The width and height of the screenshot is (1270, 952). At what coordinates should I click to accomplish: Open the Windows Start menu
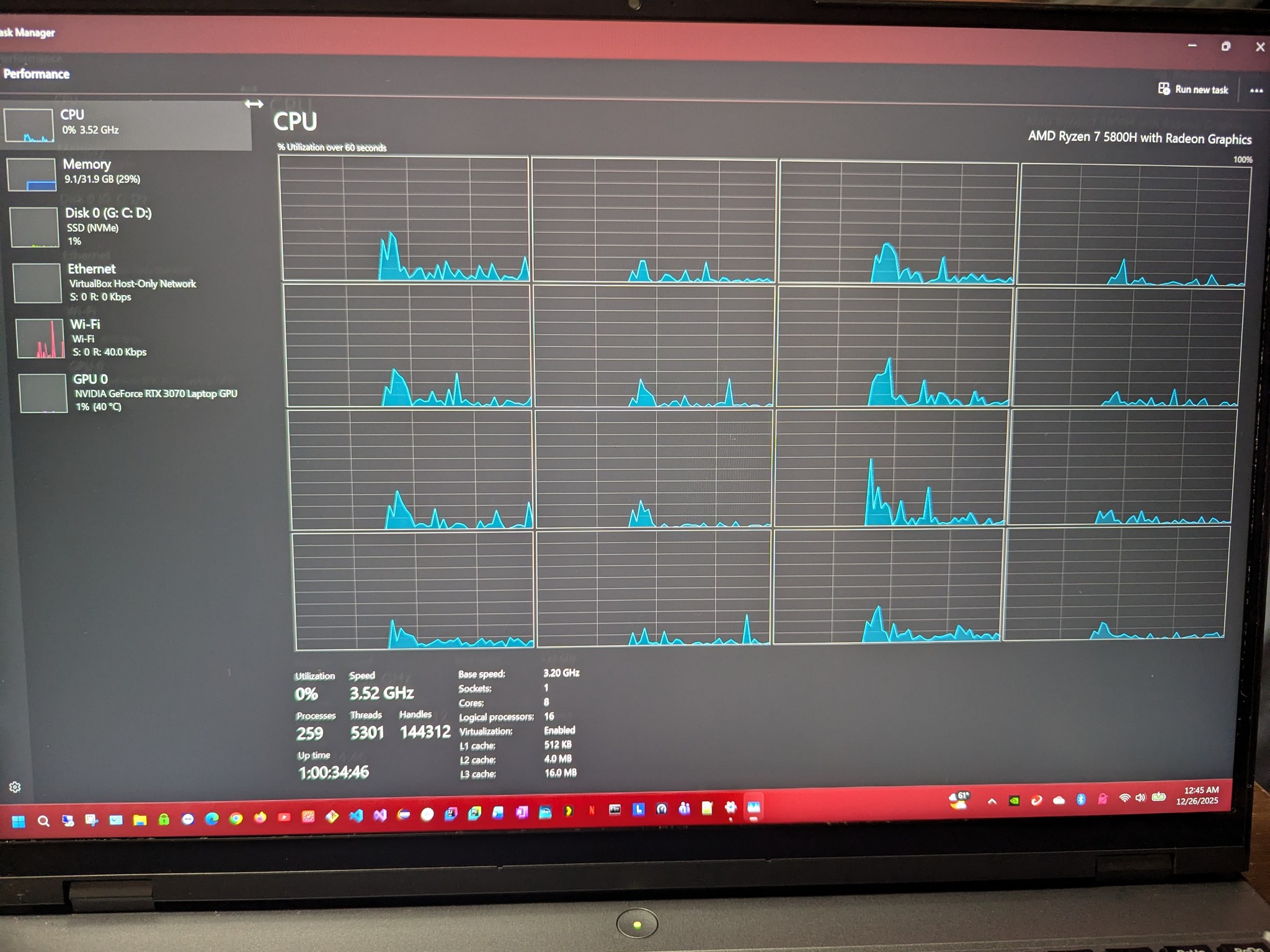click(19, 821)
